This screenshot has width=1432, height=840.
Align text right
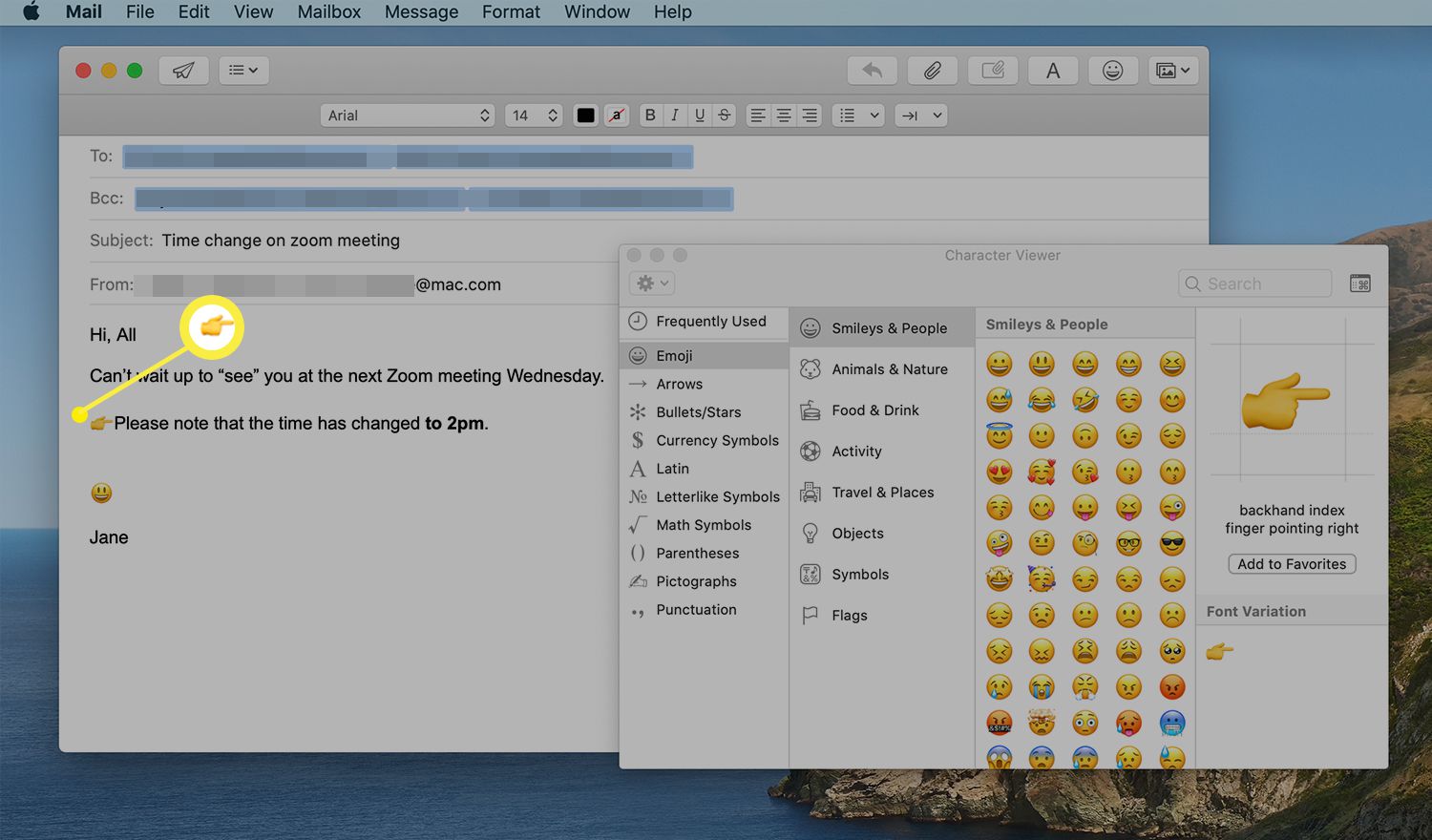click(810, 115)
